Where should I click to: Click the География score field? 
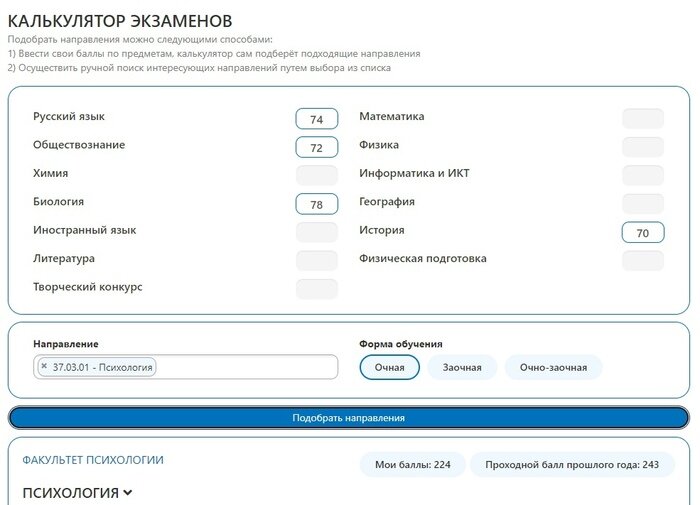pyautogui.click(x=643, y=204)
